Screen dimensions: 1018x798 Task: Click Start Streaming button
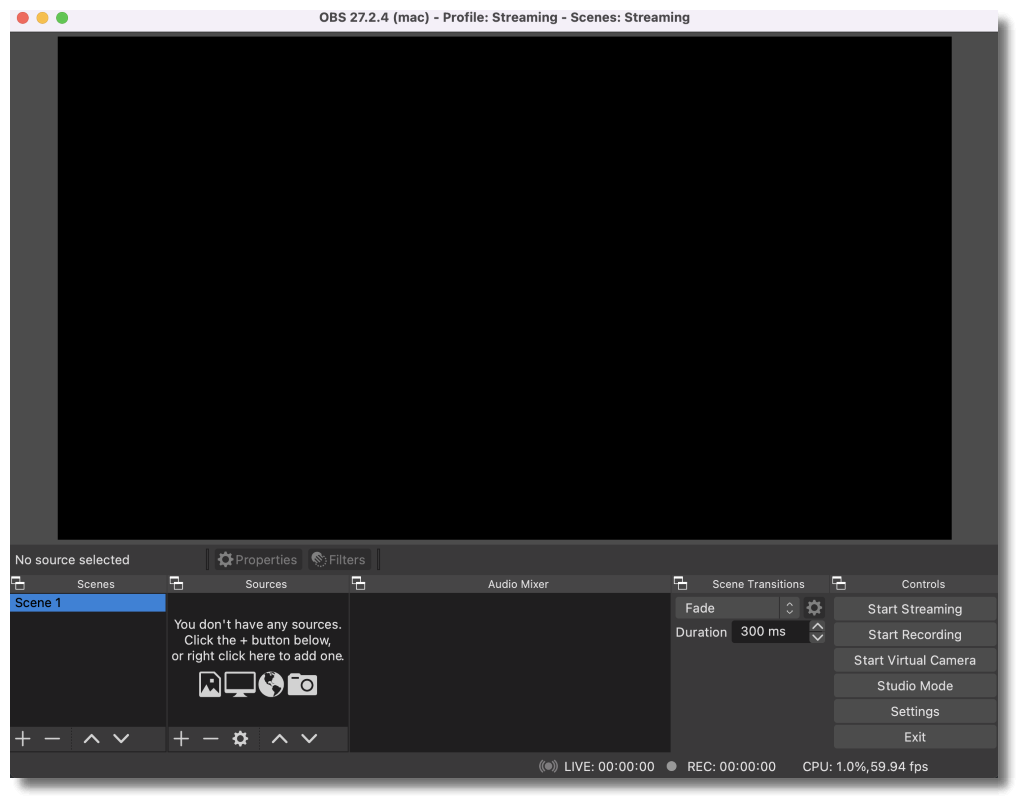(915, 609)
